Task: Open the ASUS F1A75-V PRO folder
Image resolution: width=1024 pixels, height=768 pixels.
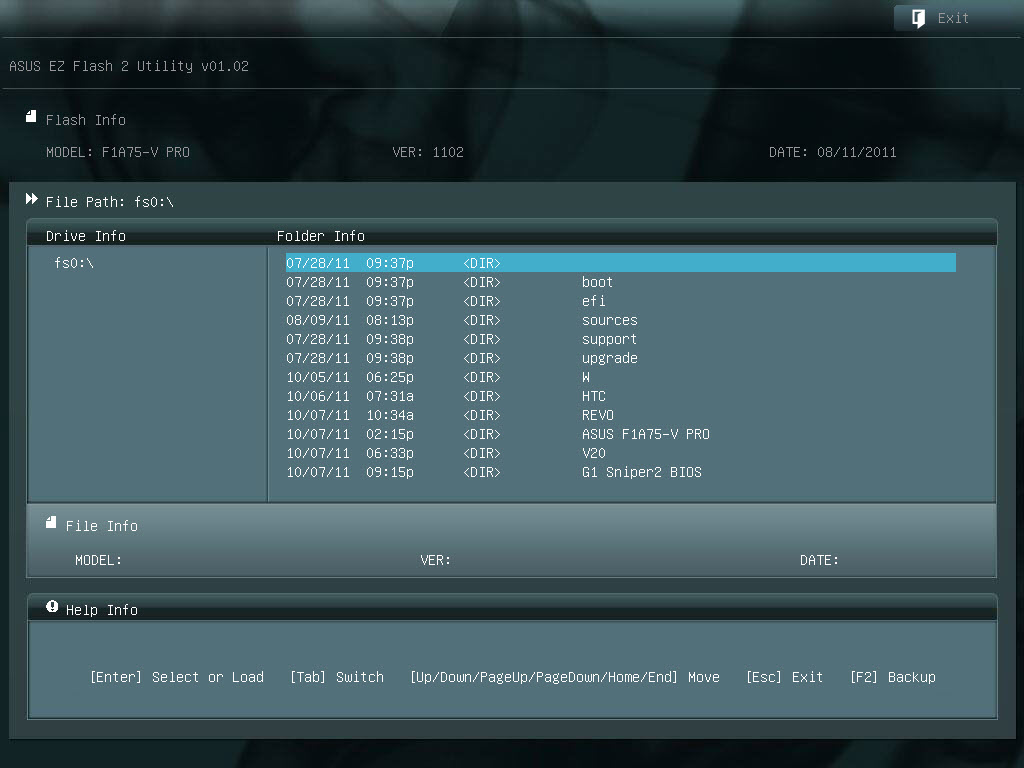Action: (x=645, y=434)
